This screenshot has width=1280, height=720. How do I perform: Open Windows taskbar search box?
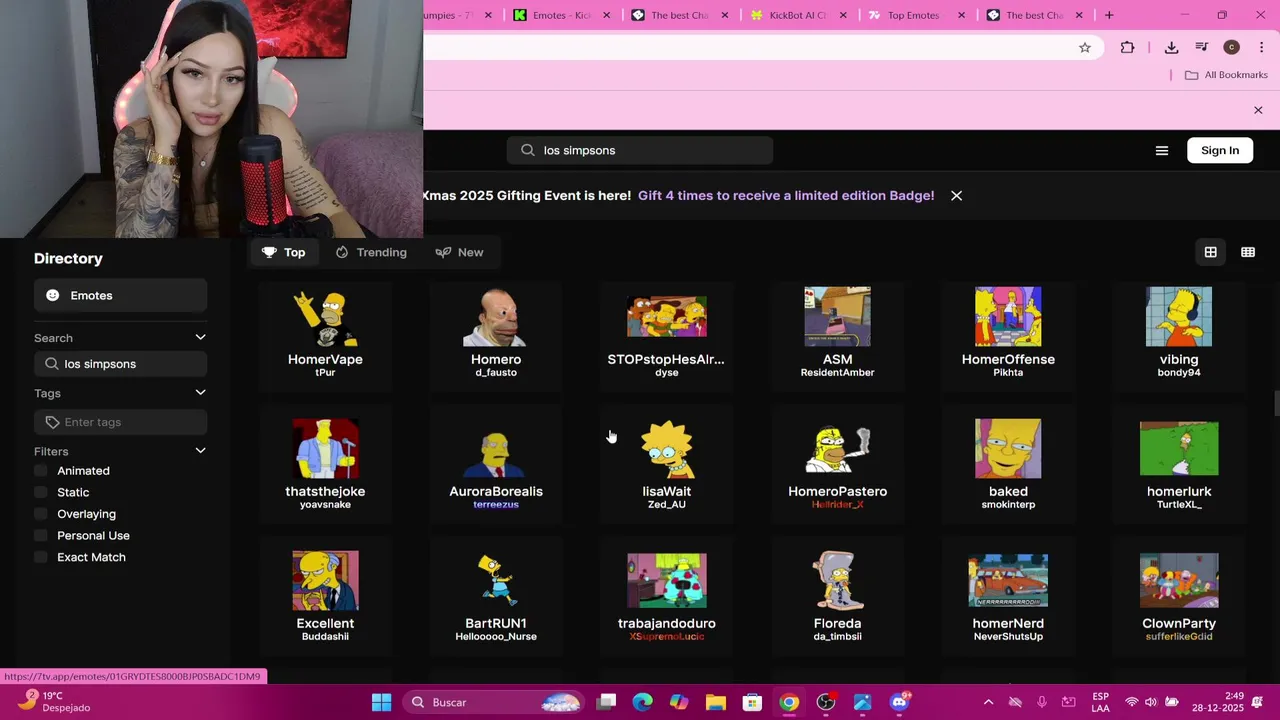pyautogui.click(x=495, y=702)
